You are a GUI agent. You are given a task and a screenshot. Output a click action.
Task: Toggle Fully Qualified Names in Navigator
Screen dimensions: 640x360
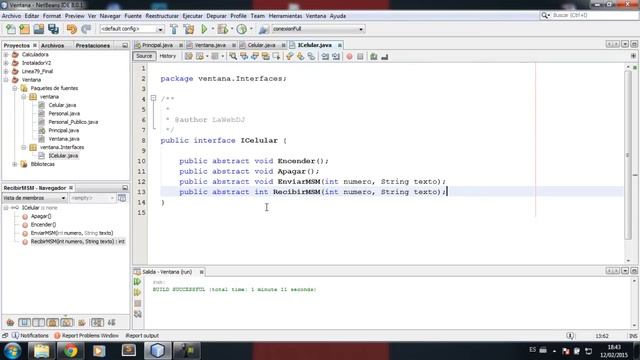(82, 322)
